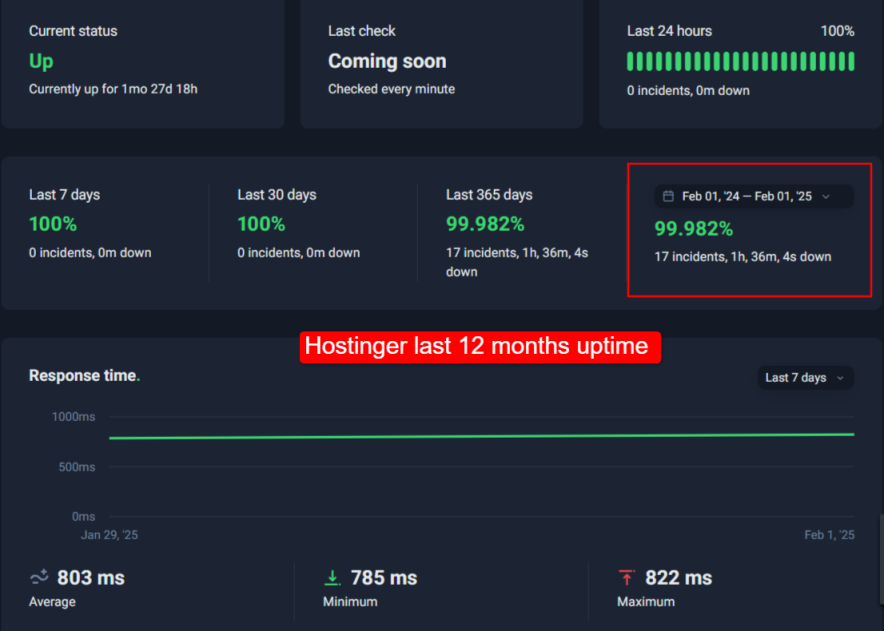Click the average response time icon
The height and width of the screenshot is (631, 884).
(x=39, y=577)
